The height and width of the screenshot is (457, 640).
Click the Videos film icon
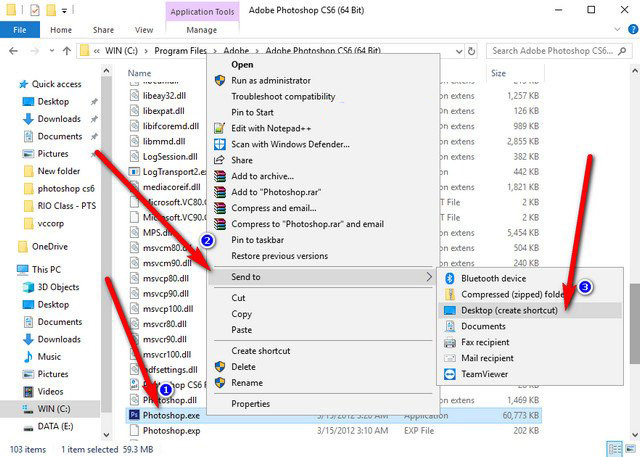point(28,392)
